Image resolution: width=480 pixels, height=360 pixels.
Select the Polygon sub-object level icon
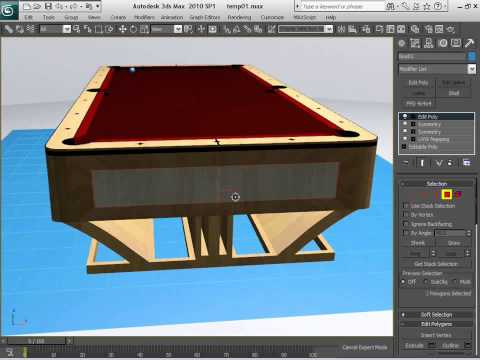pyautogui.click(x=447, y=194)
